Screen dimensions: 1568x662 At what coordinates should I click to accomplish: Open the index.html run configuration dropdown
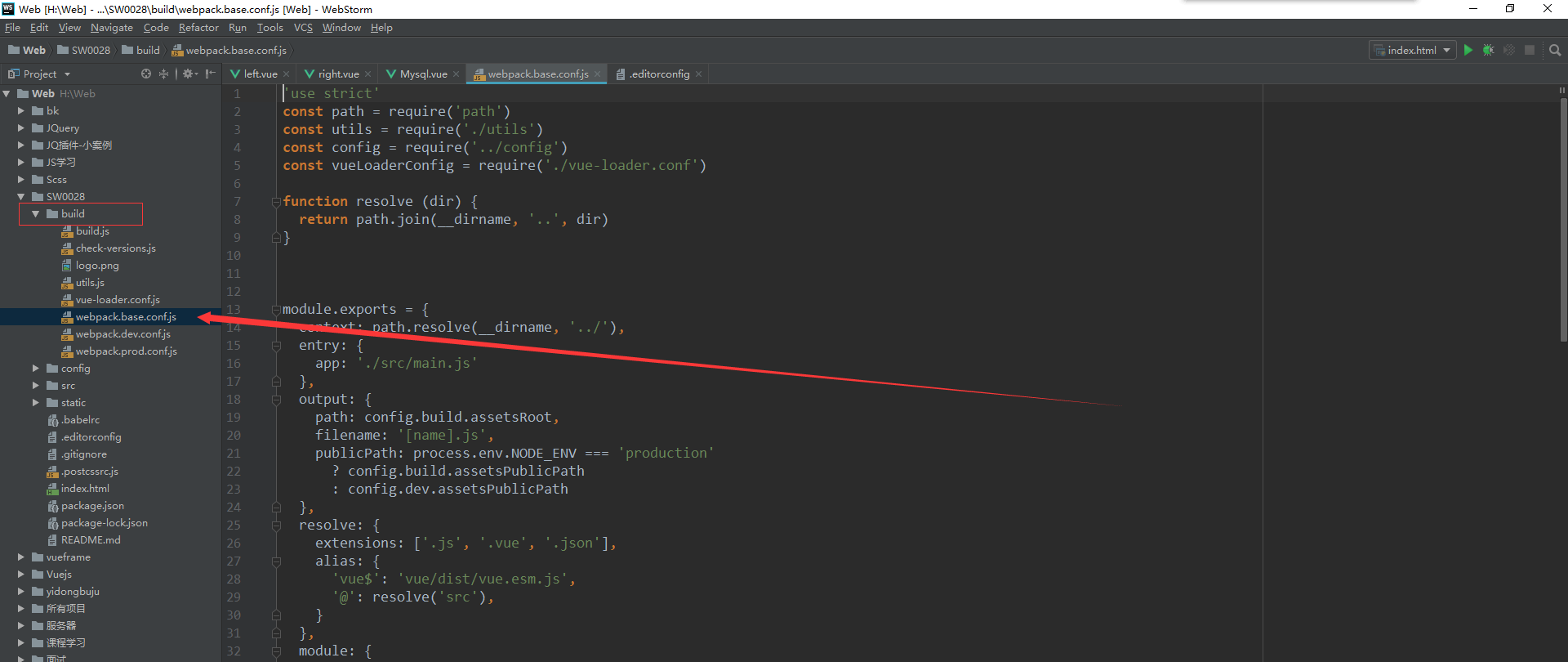1413,50
